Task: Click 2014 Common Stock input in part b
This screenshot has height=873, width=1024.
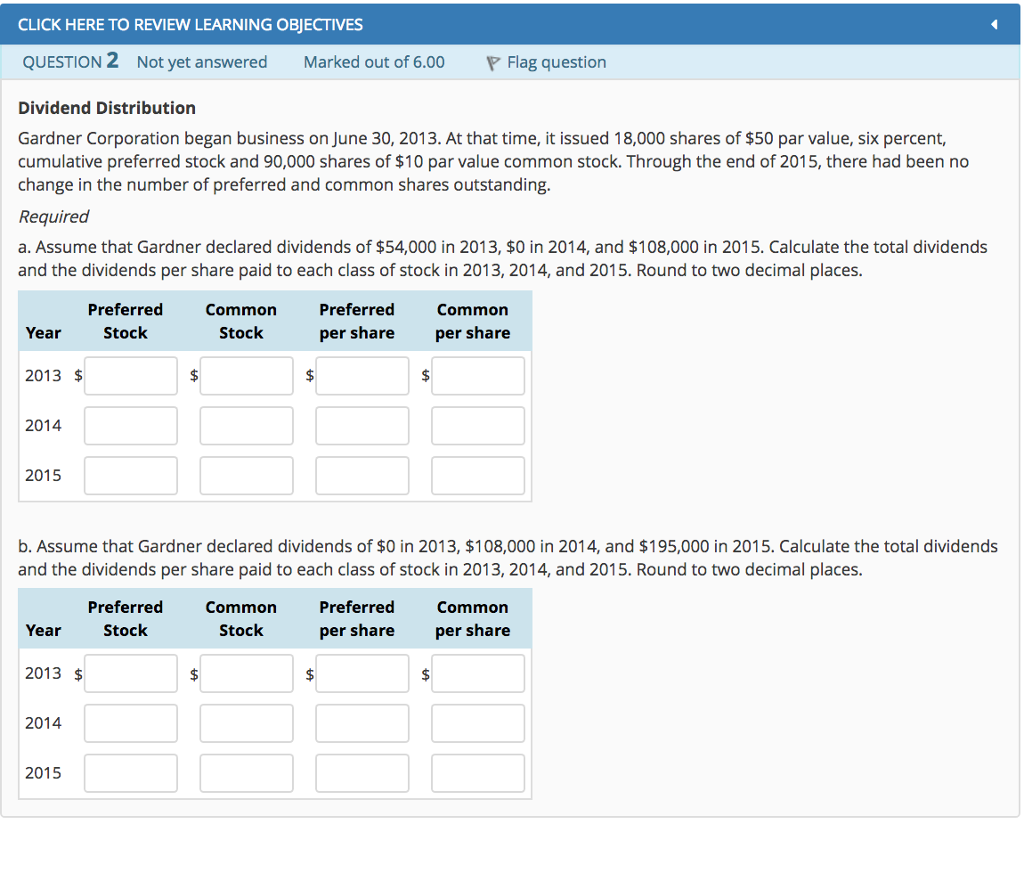Action: (x=246, y=723)
